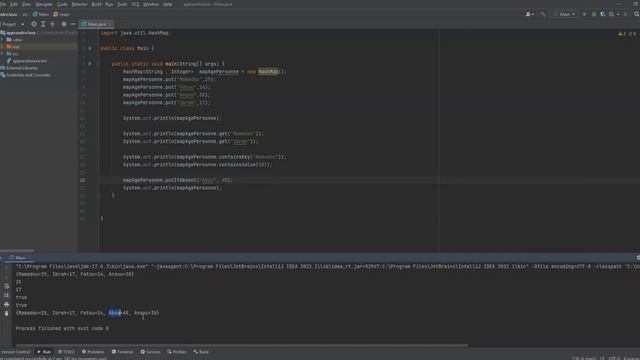Open the File menu
Screen dimensions: 640x360
click(3, 4)
